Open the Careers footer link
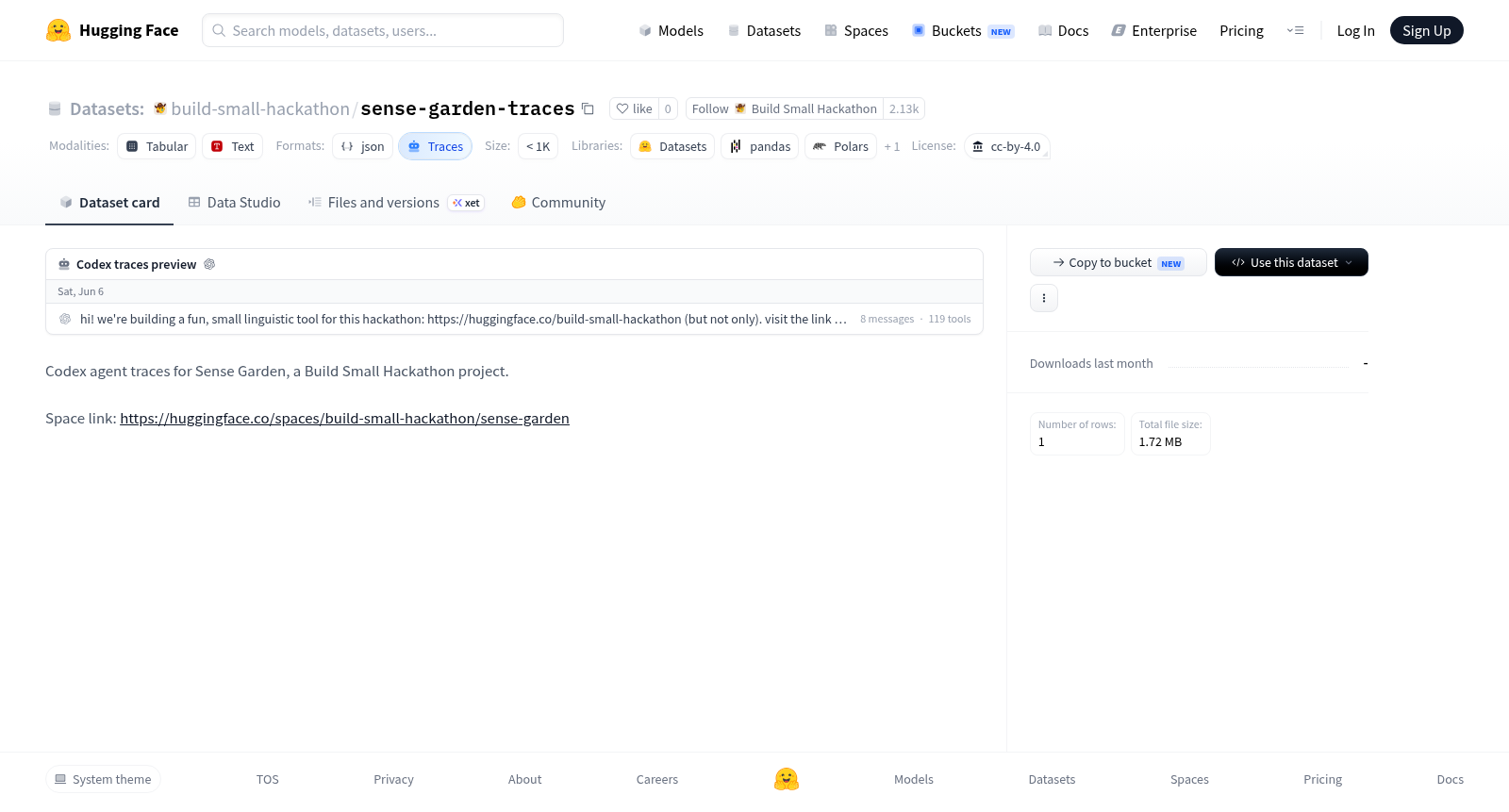1509x812 pixels. pyautogui.click(x=657, y=779)
